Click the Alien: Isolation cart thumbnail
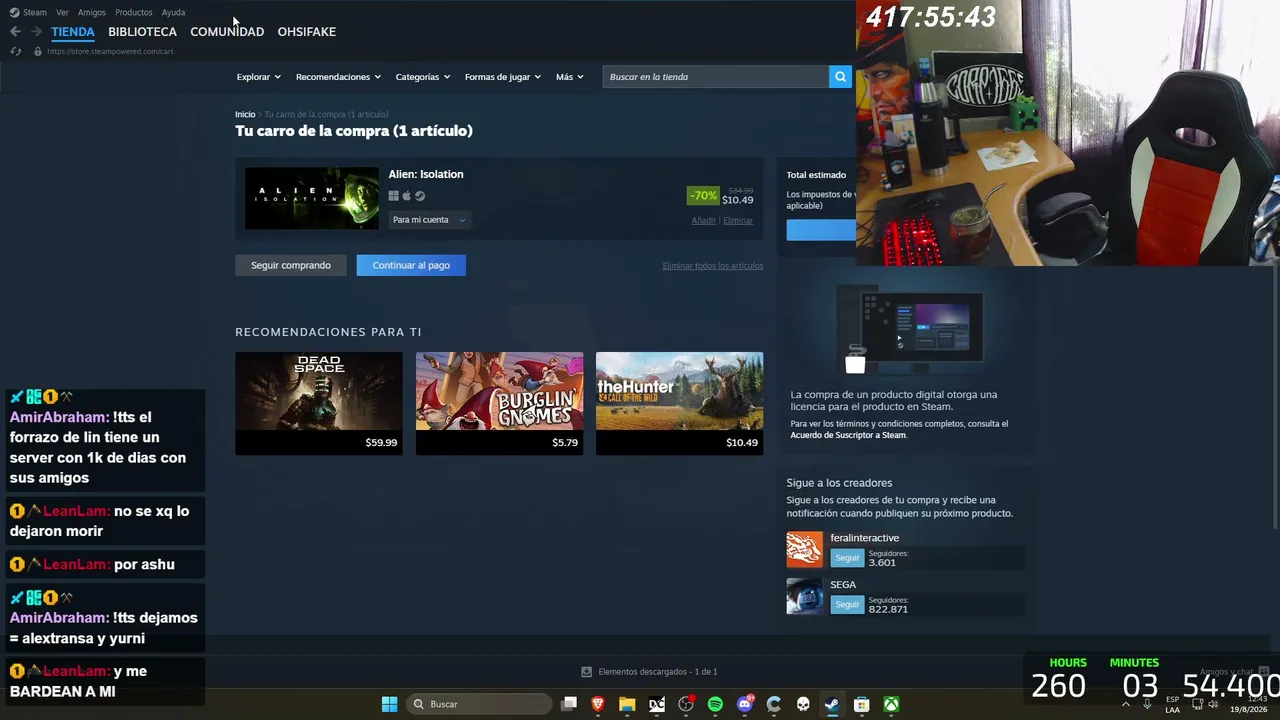Image resolution: width=1280 pixels, height=720 pixels. 312,198
